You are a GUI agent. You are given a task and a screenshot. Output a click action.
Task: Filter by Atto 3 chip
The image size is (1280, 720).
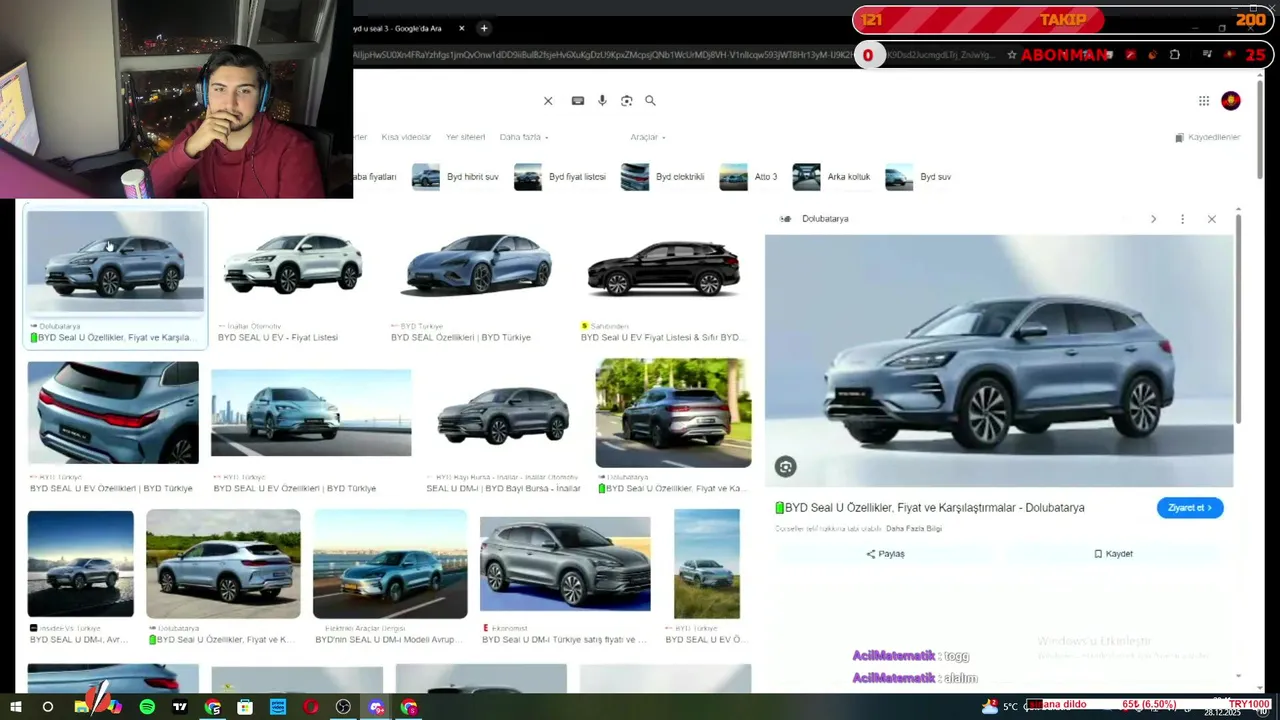[748, 177]
